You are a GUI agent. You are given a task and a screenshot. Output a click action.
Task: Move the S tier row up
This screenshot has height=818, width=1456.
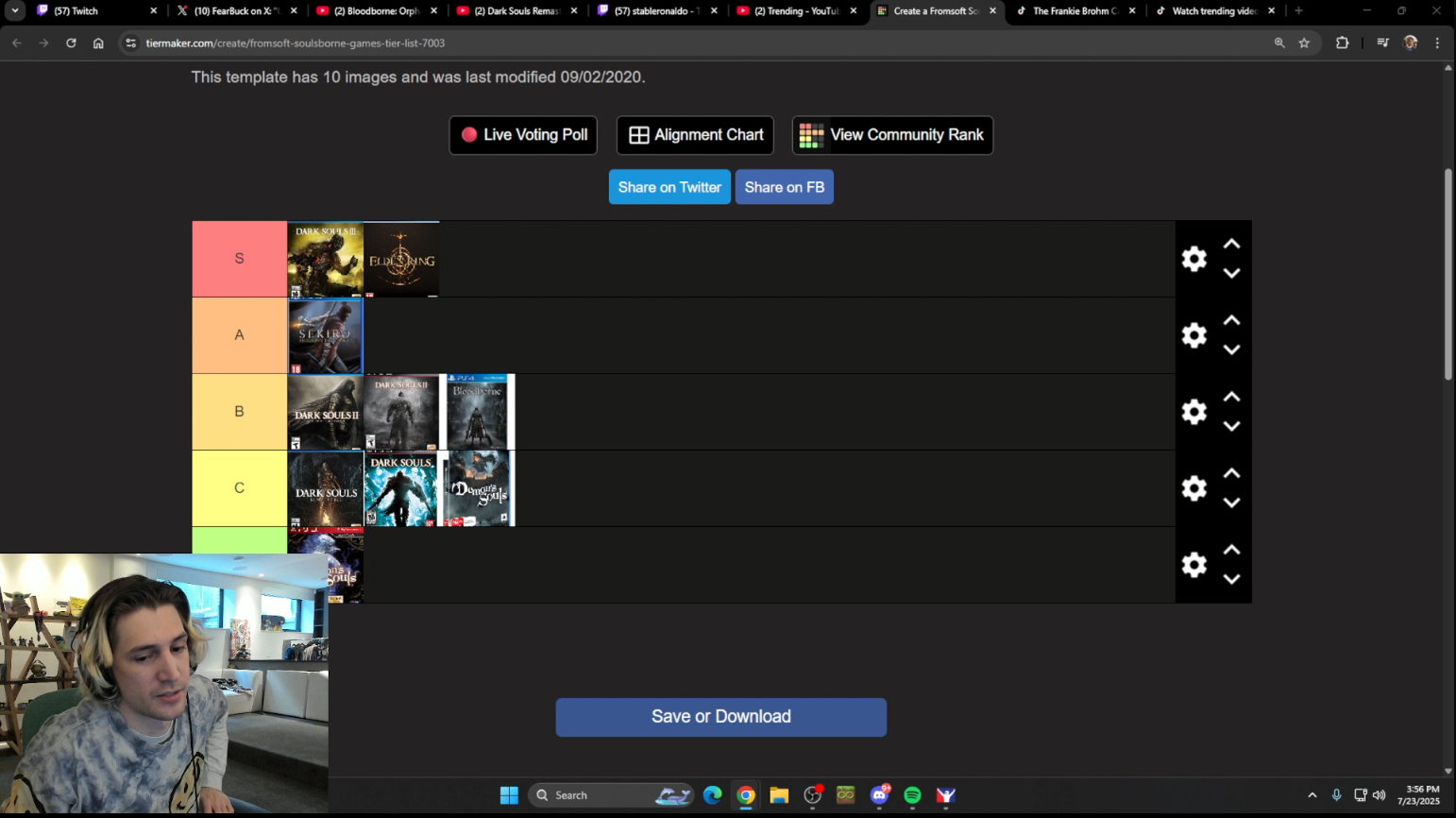(x=1231, y=244)
